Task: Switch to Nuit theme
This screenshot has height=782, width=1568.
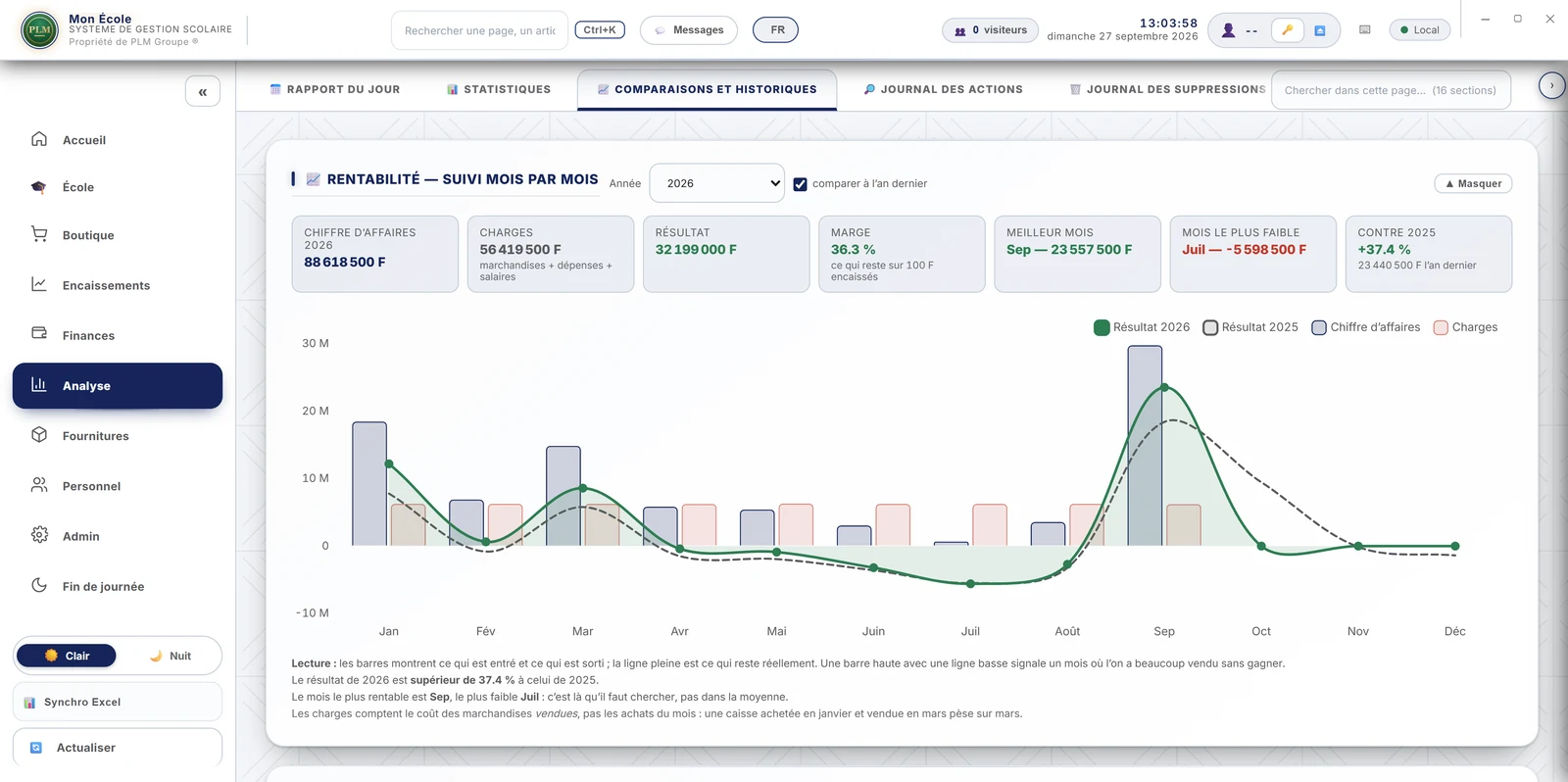Action: coord(170,656)
